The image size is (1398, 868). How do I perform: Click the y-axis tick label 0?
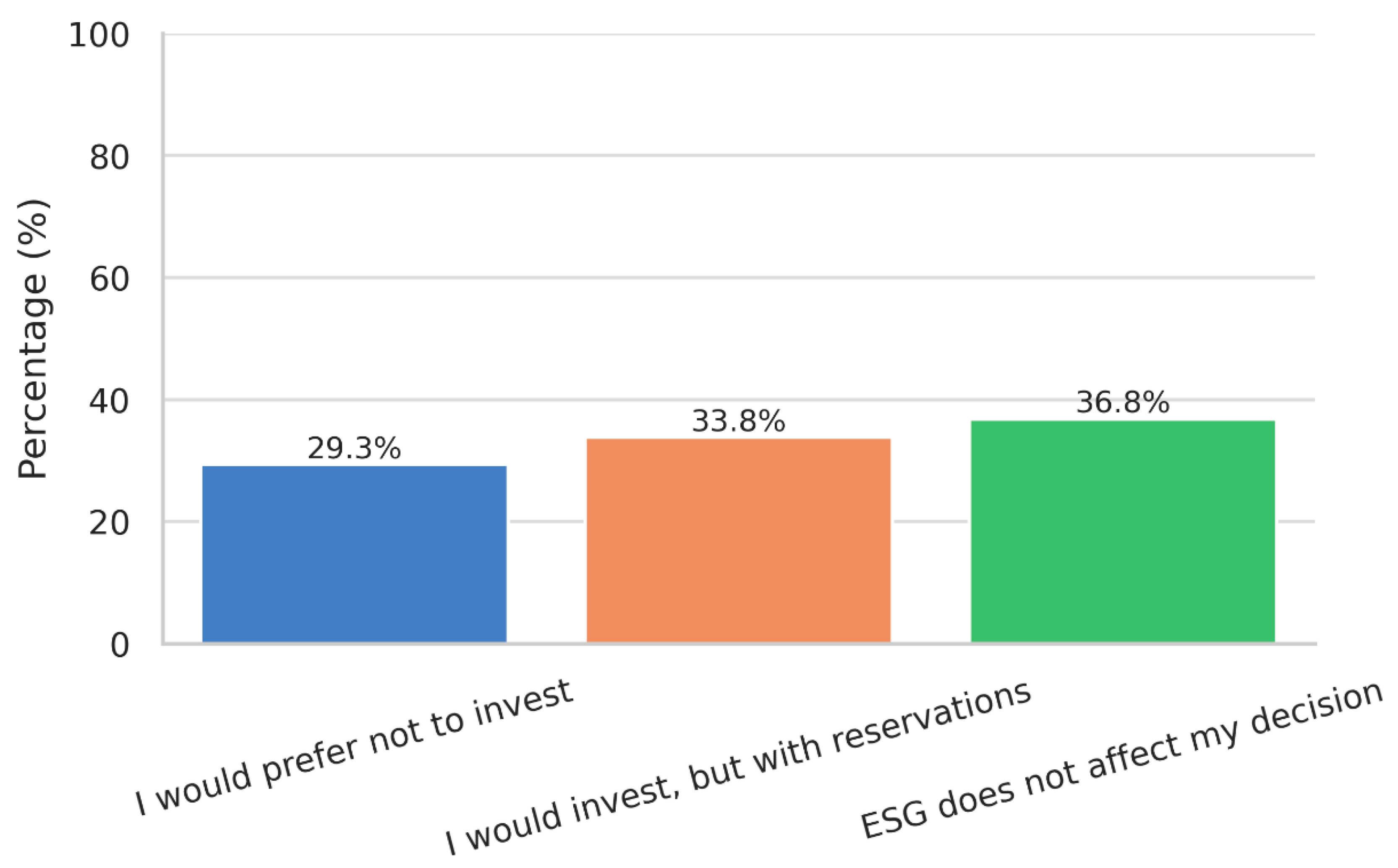pos(119,645)
